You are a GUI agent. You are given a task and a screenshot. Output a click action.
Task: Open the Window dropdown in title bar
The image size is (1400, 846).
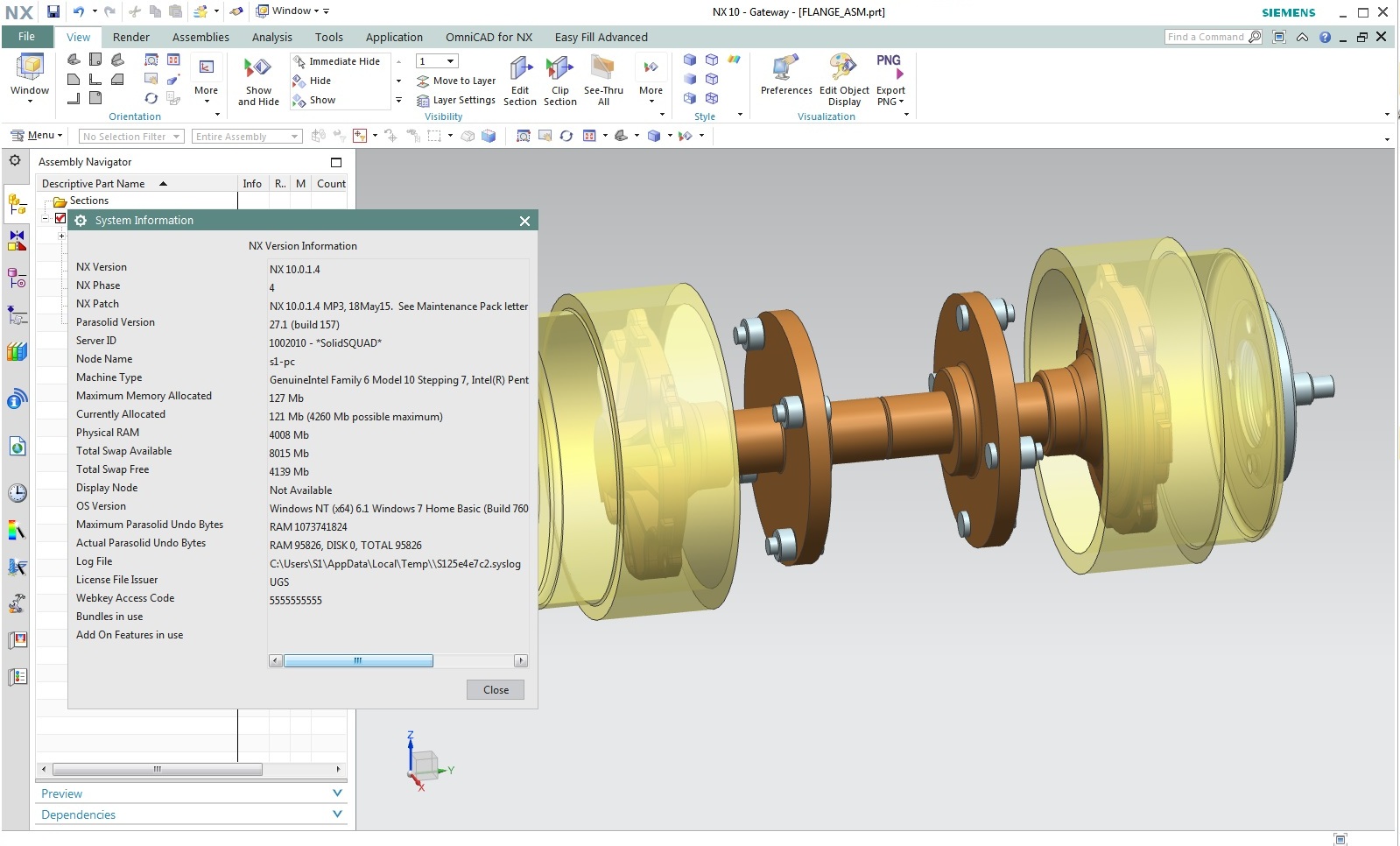click(292, 11)
